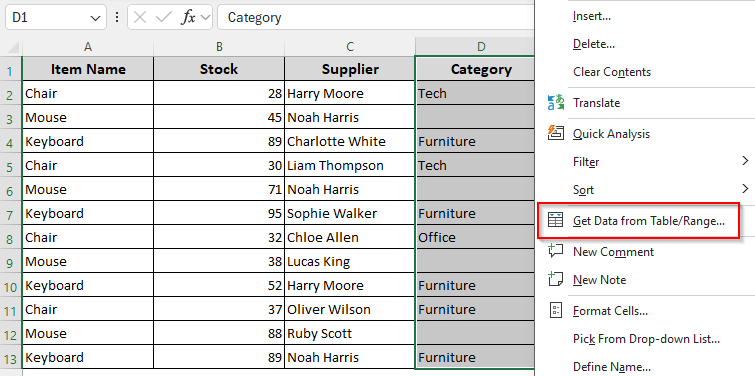Click cell containing Chloe Allen

(350, 237)
